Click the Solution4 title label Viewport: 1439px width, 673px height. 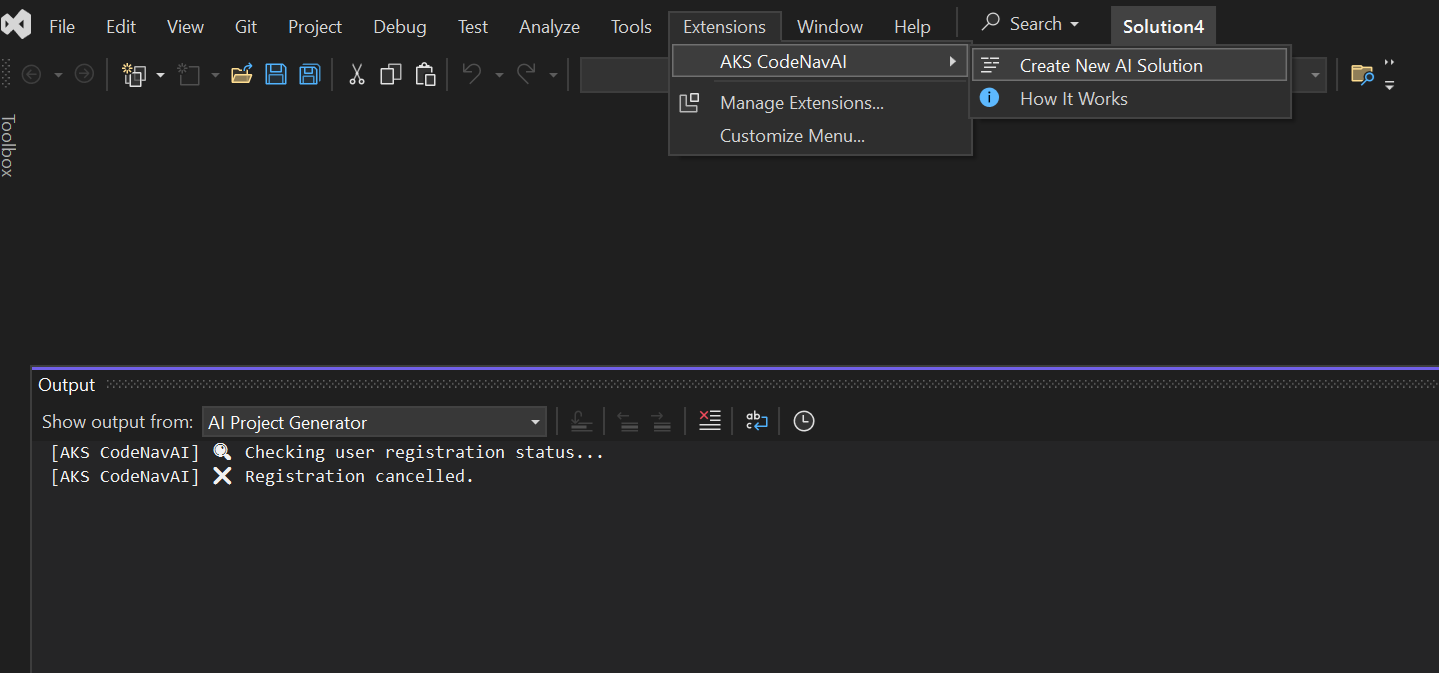1163,27
